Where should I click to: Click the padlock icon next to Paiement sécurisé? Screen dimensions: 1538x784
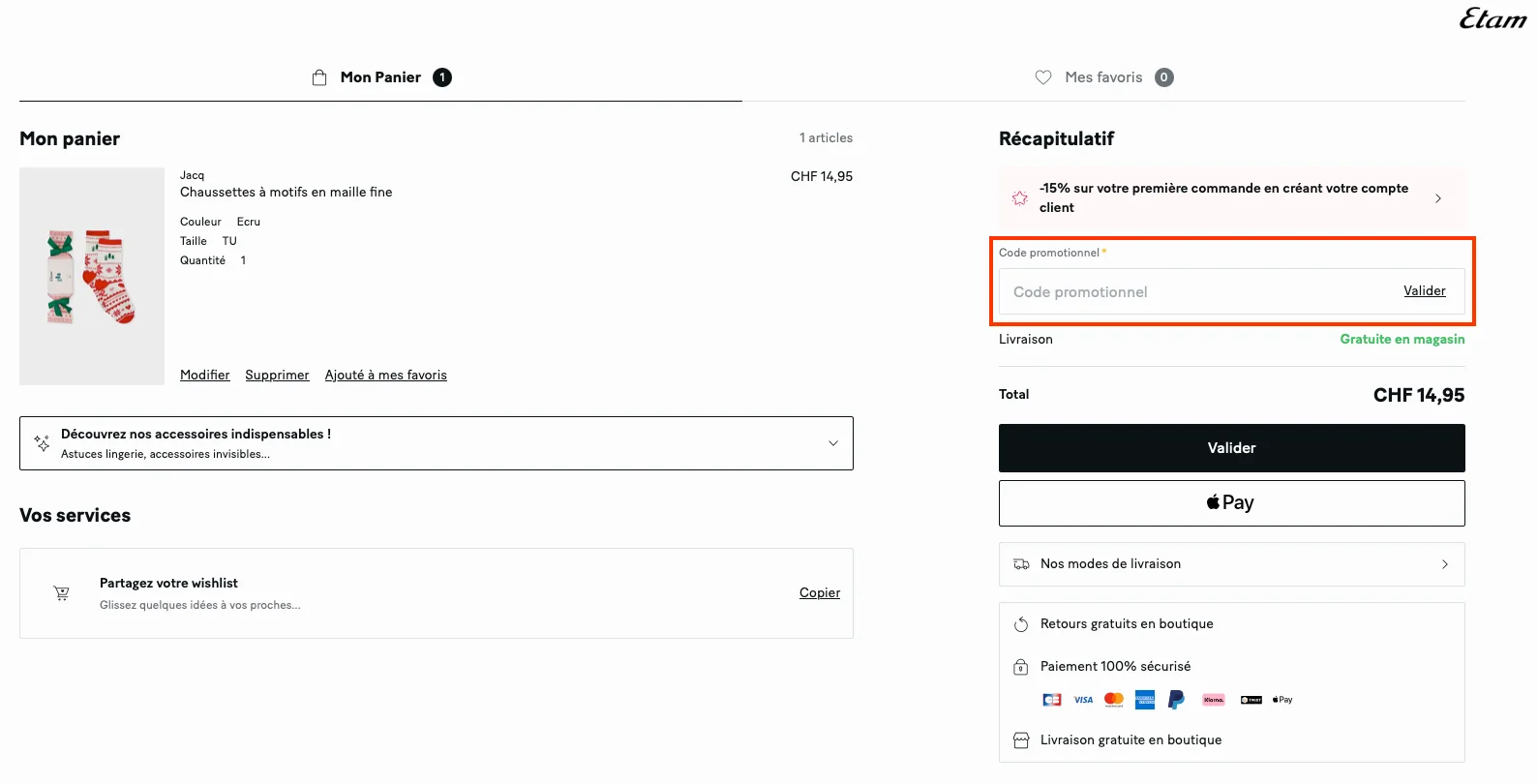1020,667
